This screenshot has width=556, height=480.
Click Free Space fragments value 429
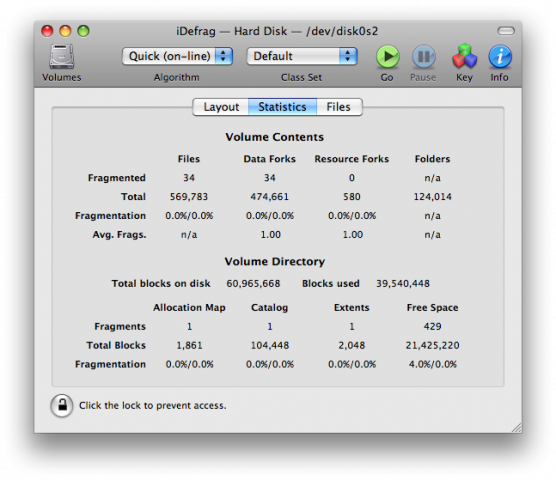tap(433, 326)
